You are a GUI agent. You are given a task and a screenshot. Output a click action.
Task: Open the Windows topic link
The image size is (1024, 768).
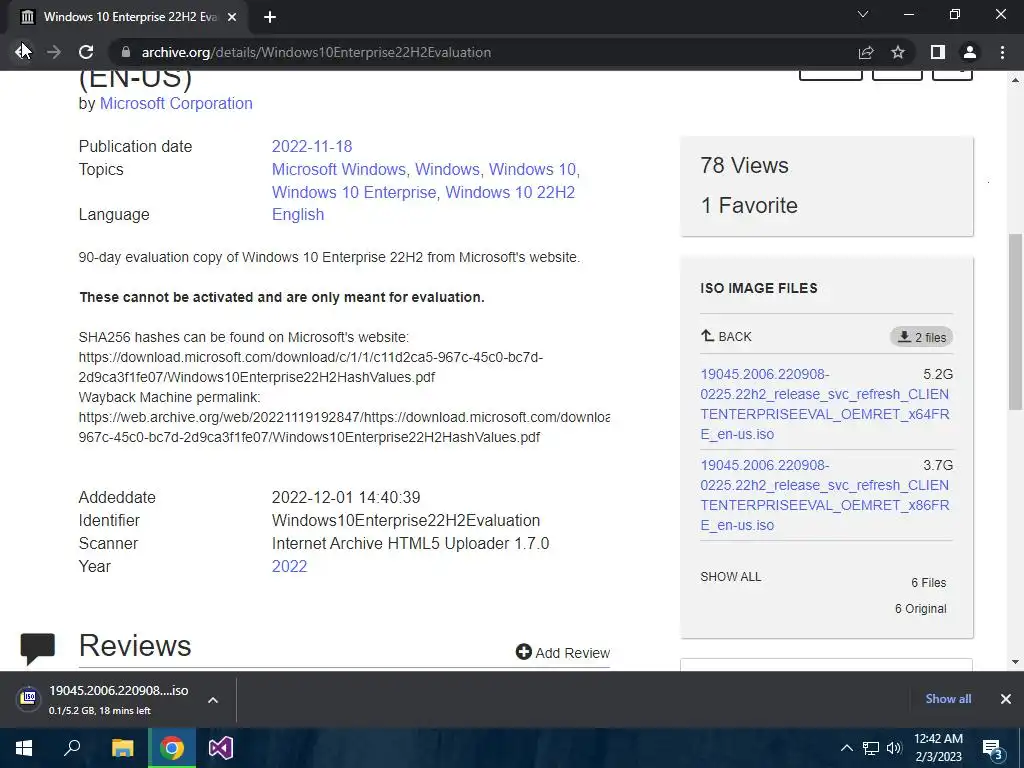447,169
